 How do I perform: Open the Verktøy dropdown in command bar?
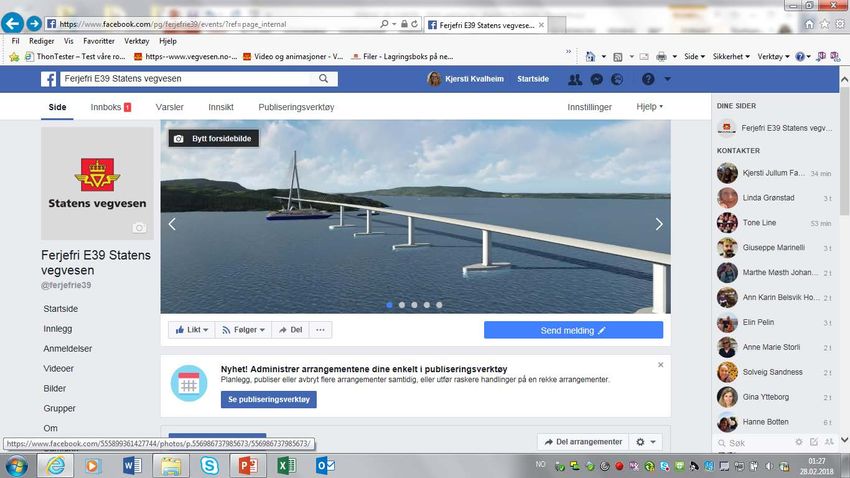click(x=774, y=56)
